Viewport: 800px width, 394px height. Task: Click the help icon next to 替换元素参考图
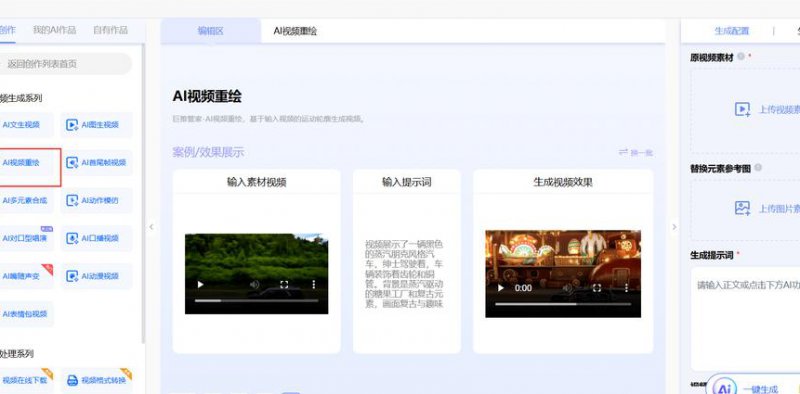(758, 167)
